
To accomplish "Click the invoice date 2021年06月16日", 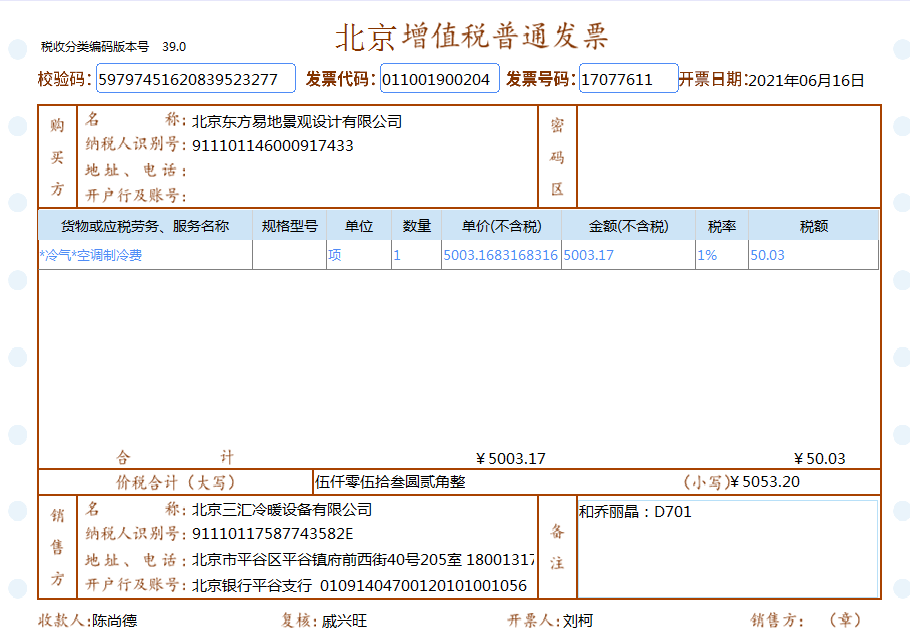I will point(806,80).
